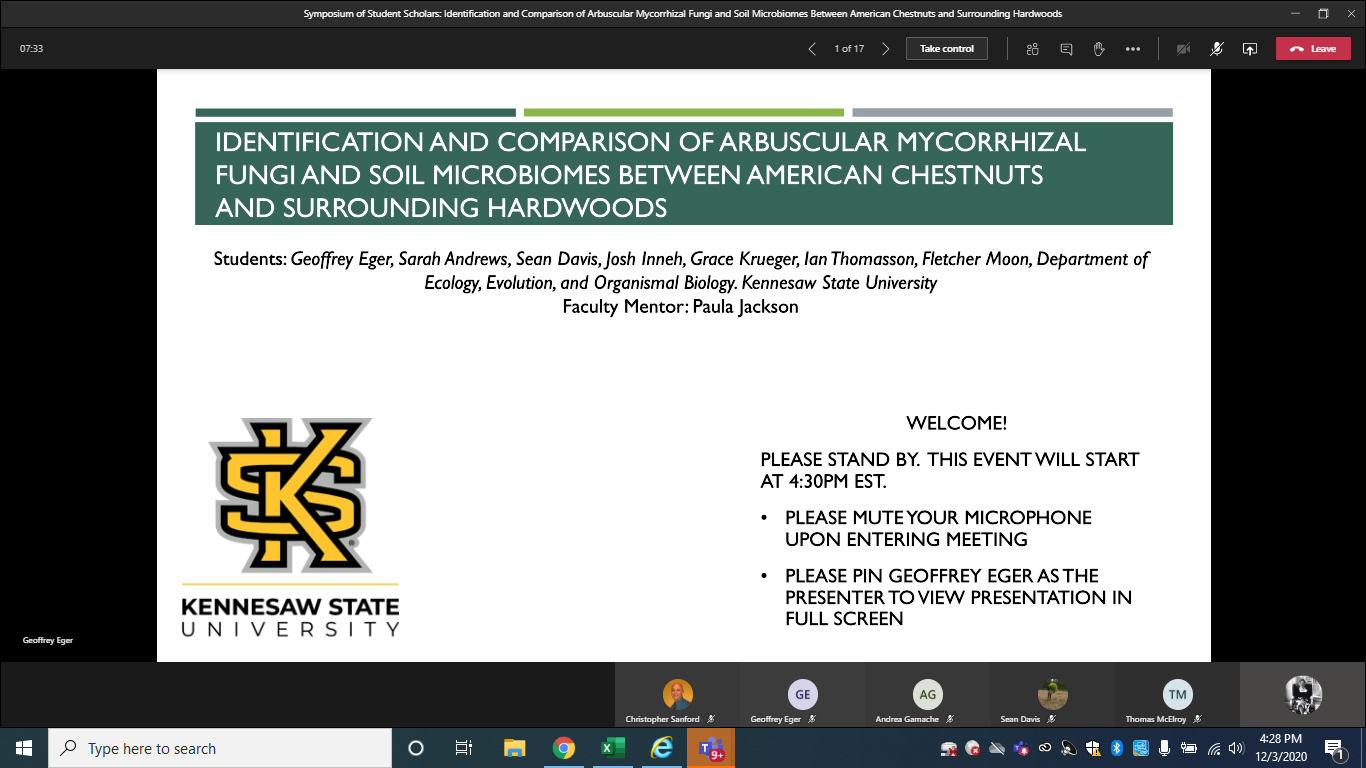This screenshot has width=1366, height=768.
Task: Open the participants panel
Action: 1033,49
